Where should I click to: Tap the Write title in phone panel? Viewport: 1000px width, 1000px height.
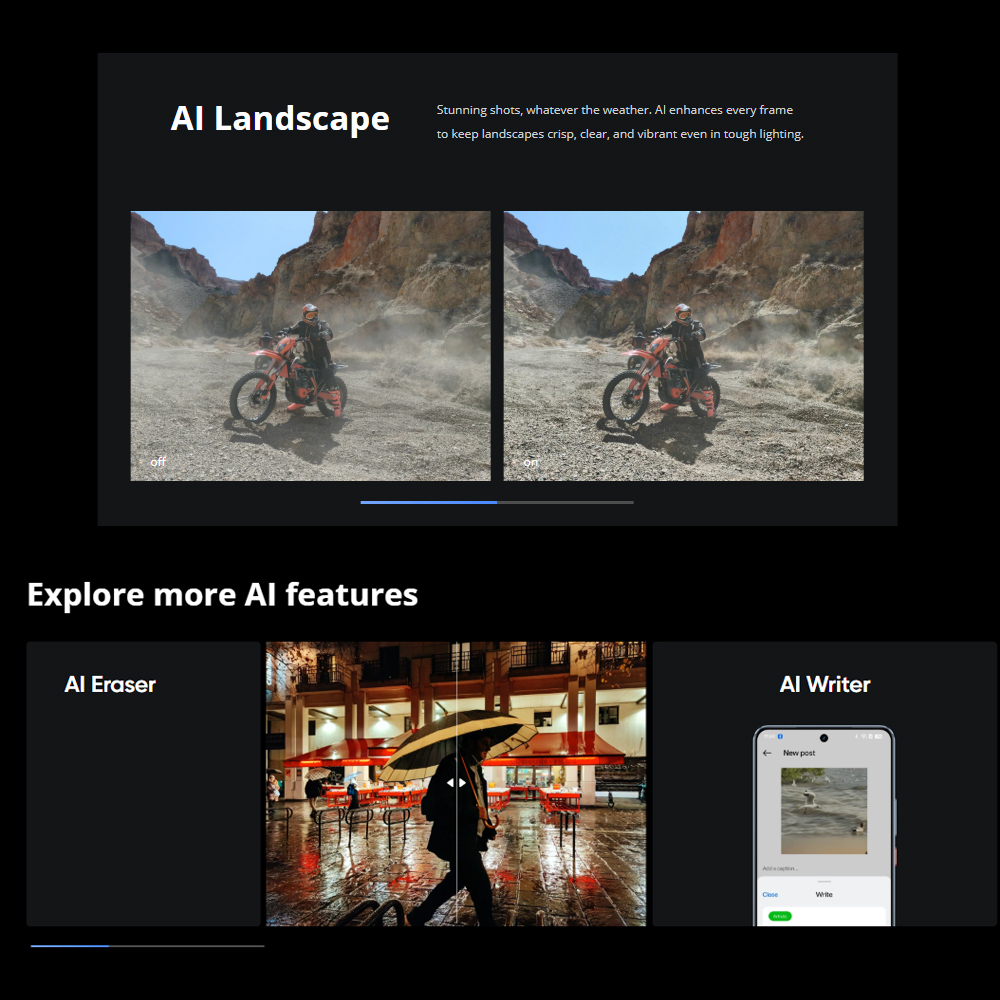click(x=824, y=894)
